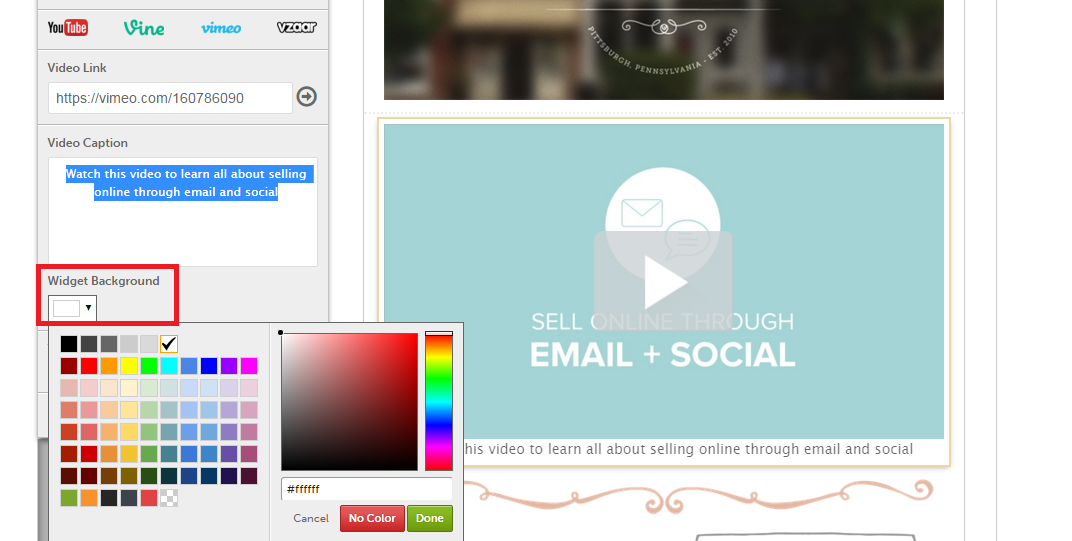
Task: Click the rainbow hue slider bar
Action: click(x=439, y=402)
